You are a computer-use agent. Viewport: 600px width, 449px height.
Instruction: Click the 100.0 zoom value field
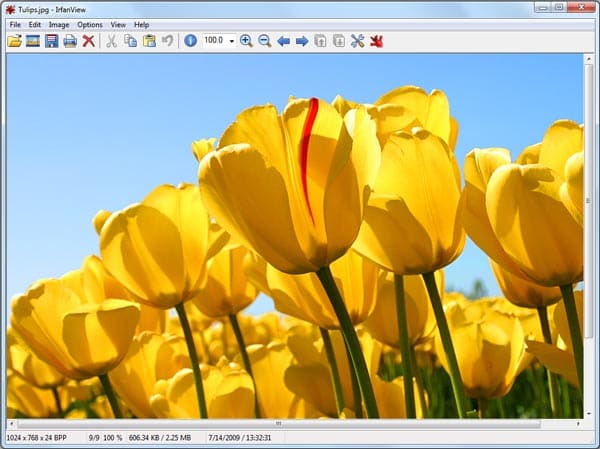point(214,41)
